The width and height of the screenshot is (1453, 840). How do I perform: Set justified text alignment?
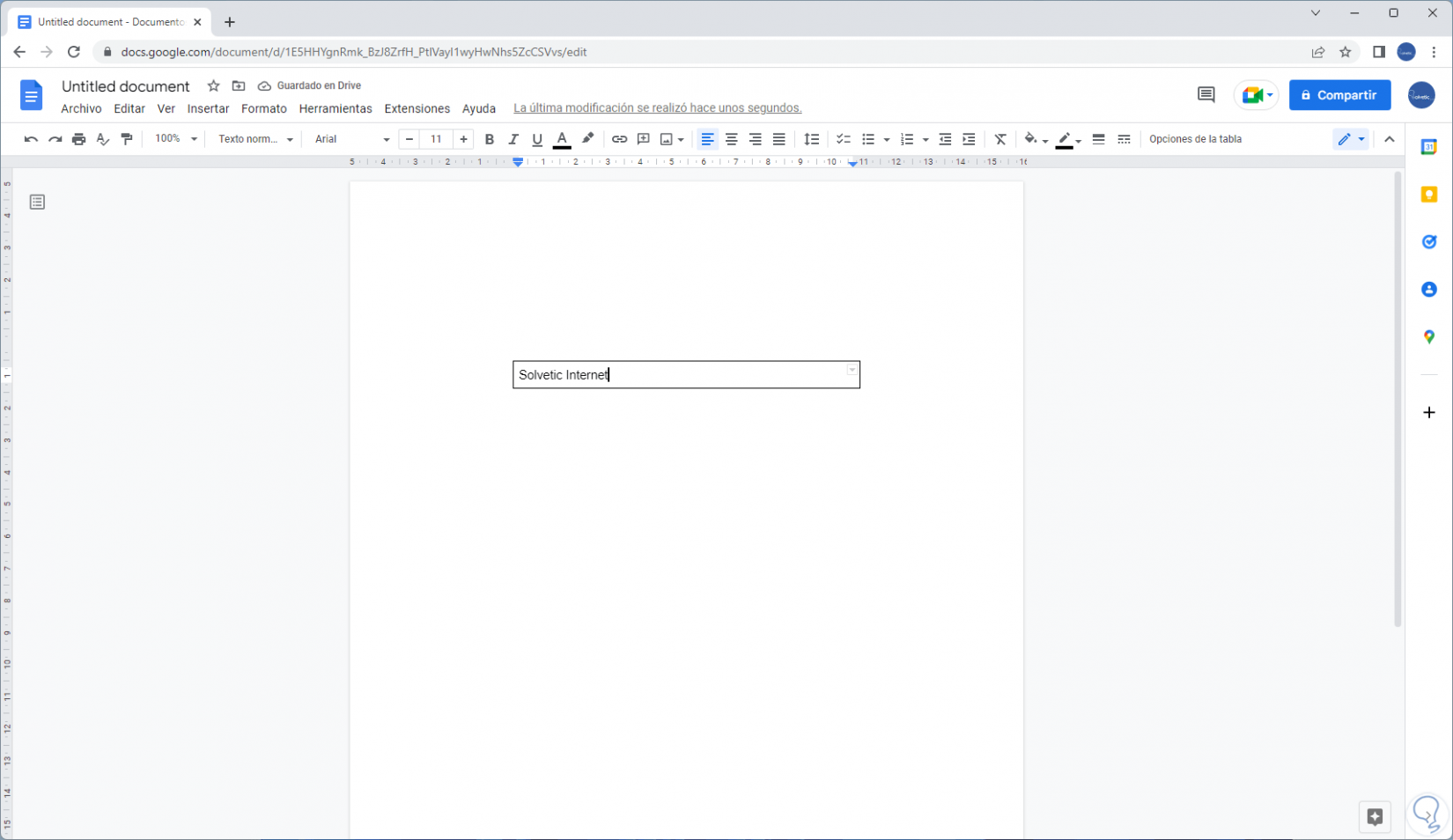tap(778, 139)
